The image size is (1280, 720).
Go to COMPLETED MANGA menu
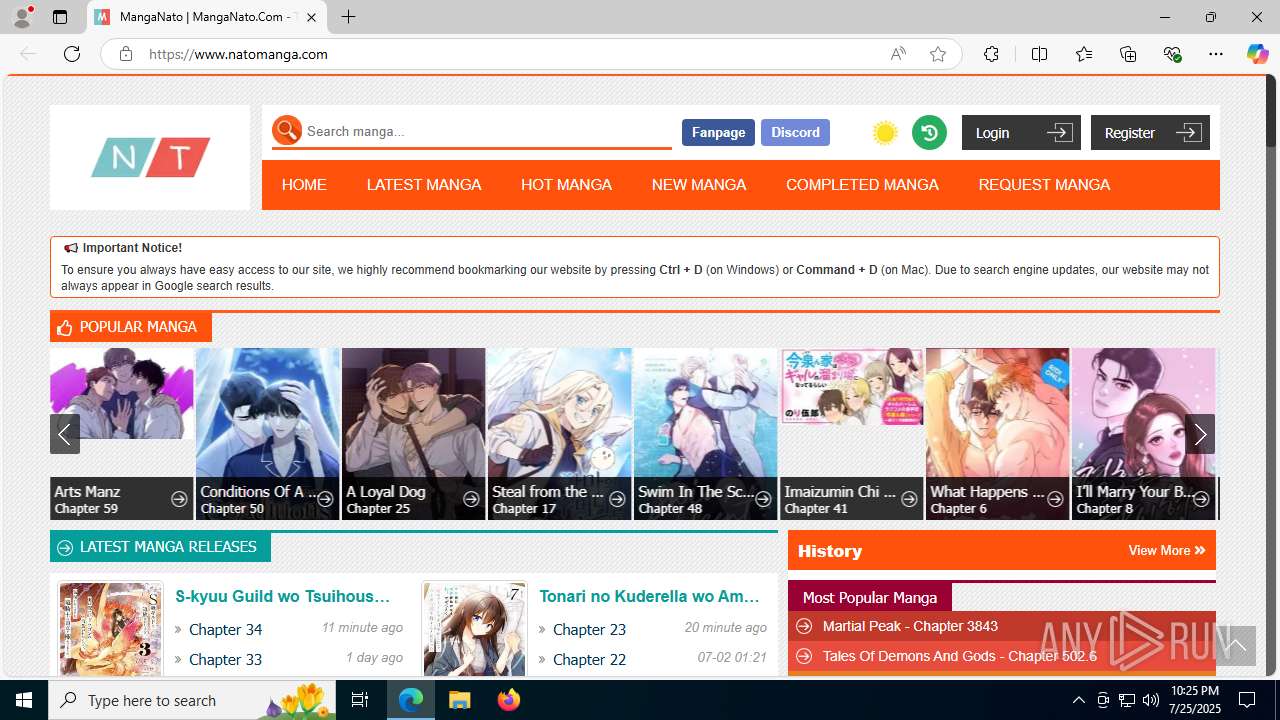point(862,185)
